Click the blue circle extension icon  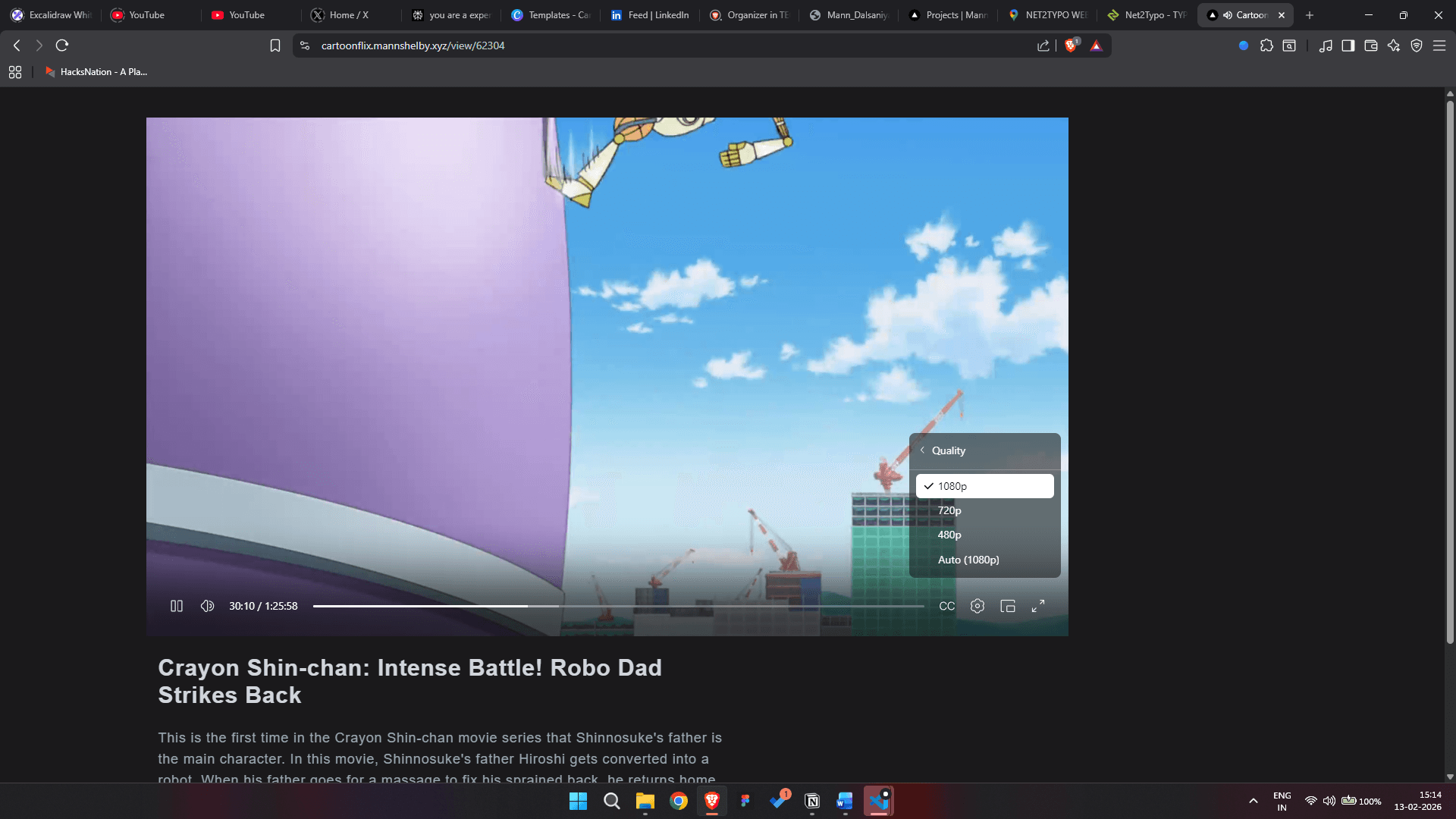[1244, 45]
